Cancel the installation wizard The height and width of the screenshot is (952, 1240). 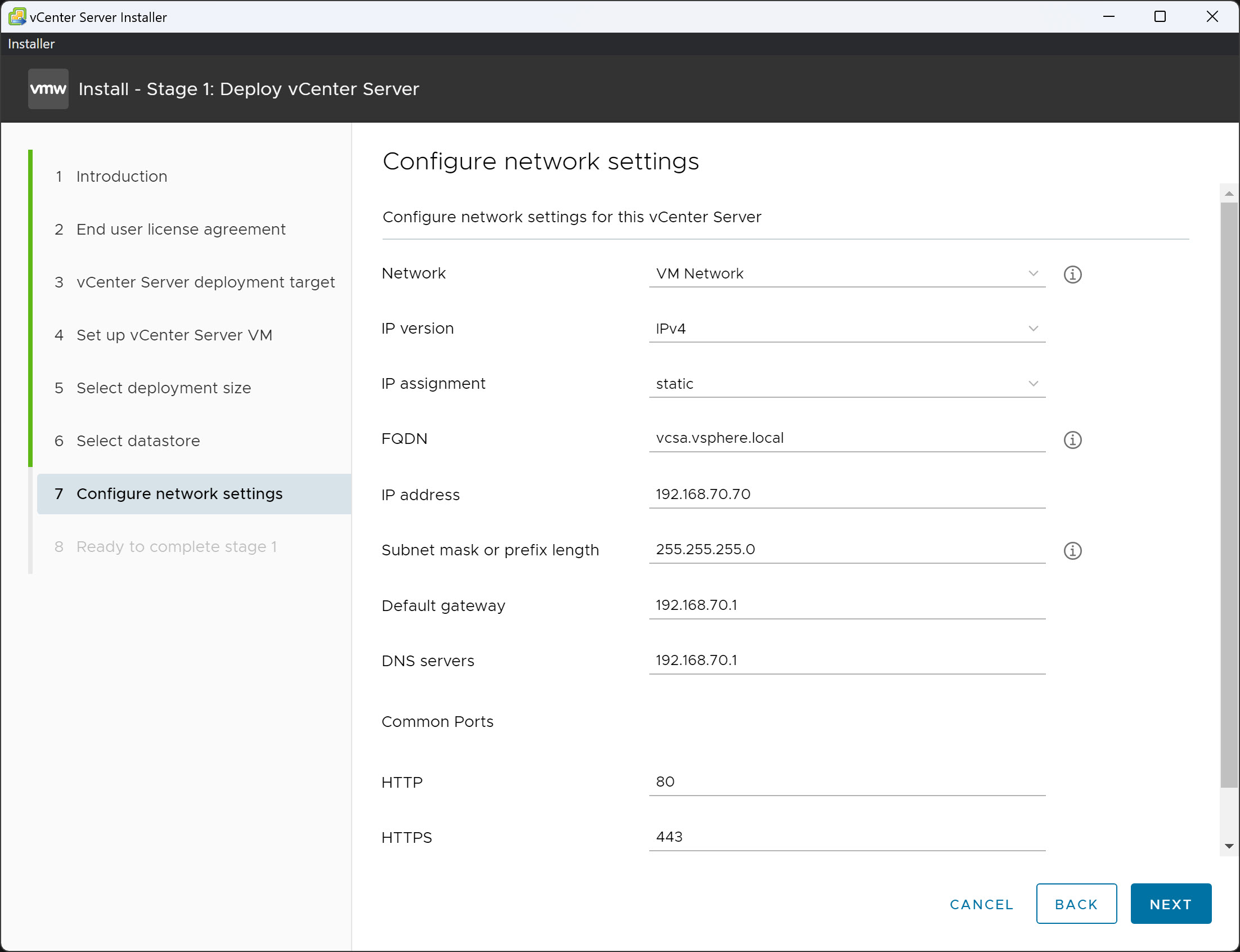(981, 904)
